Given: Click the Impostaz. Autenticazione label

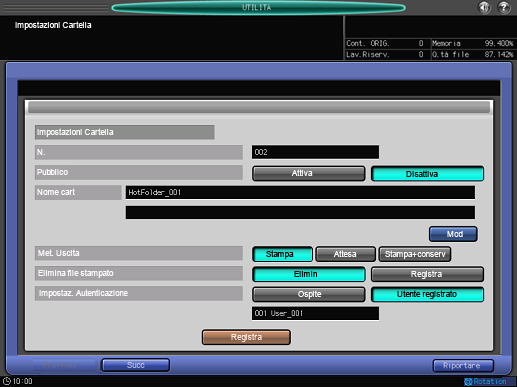Looking at the screenshot, I should 139,293.
